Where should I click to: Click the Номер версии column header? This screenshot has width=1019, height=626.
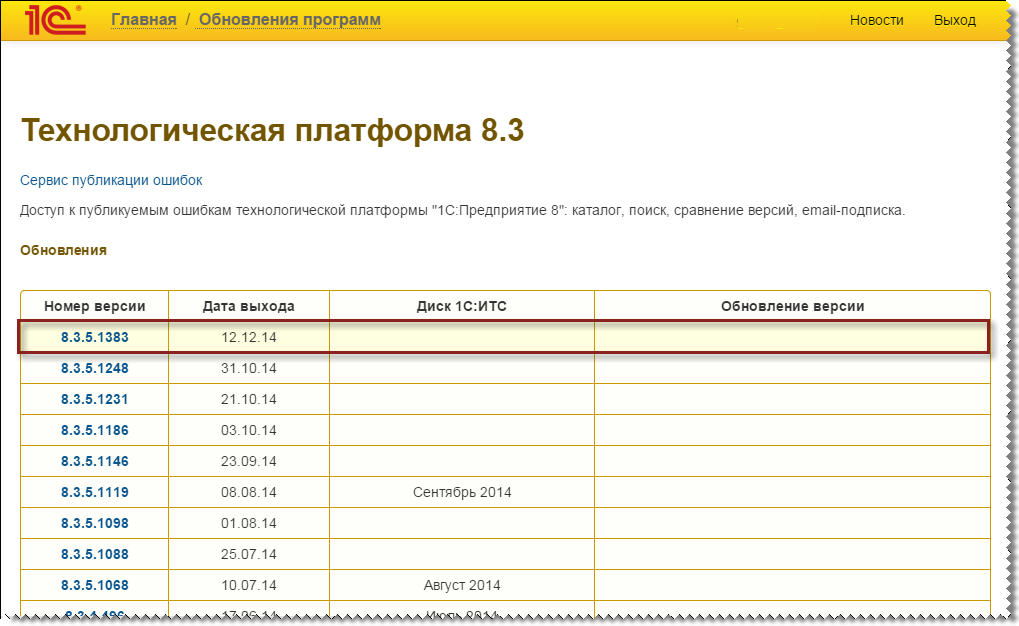94,306
